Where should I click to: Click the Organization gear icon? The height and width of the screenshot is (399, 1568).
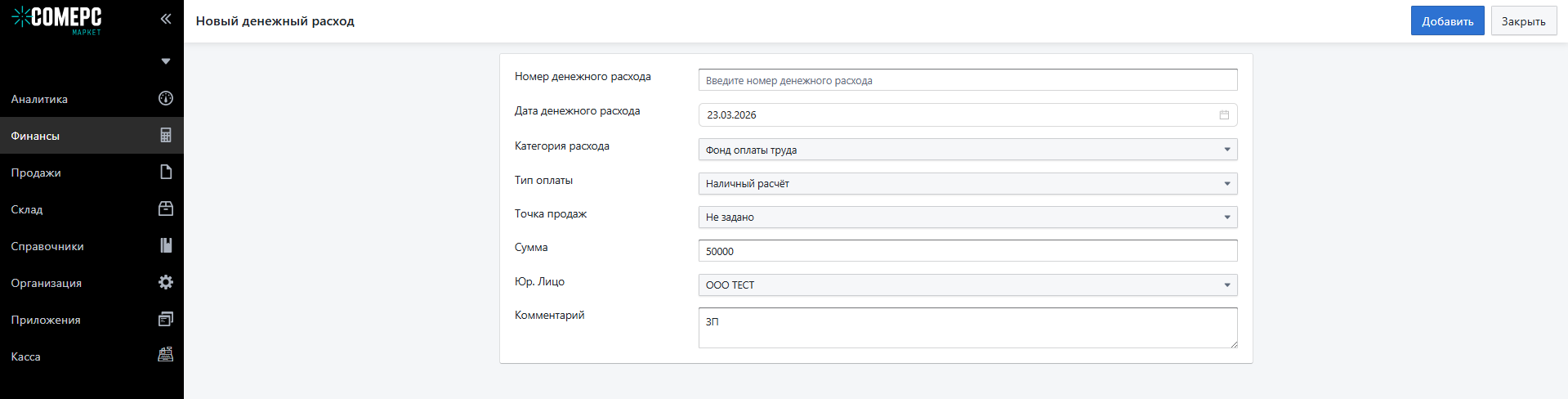click(x=166, y=283)
